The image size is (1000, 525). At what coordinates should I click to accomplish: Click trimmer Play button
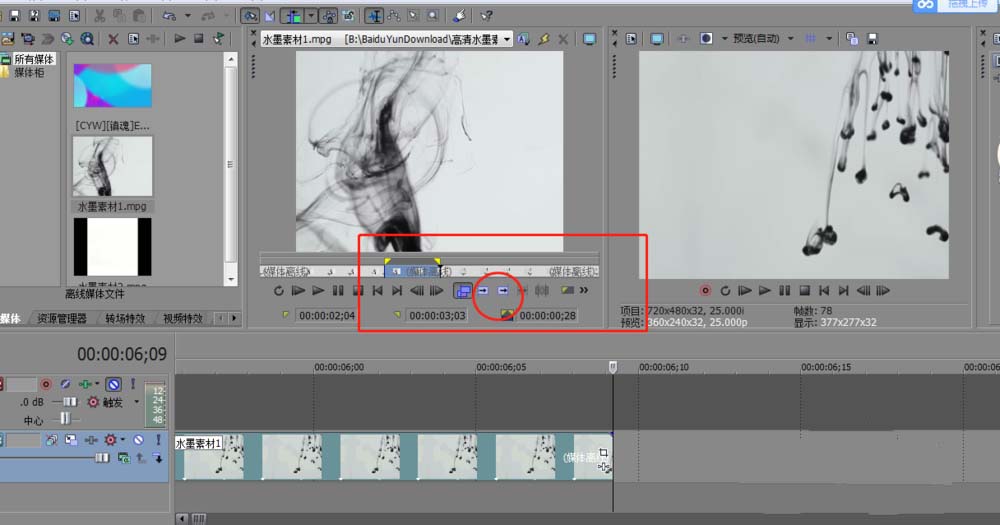coord(318,291)
